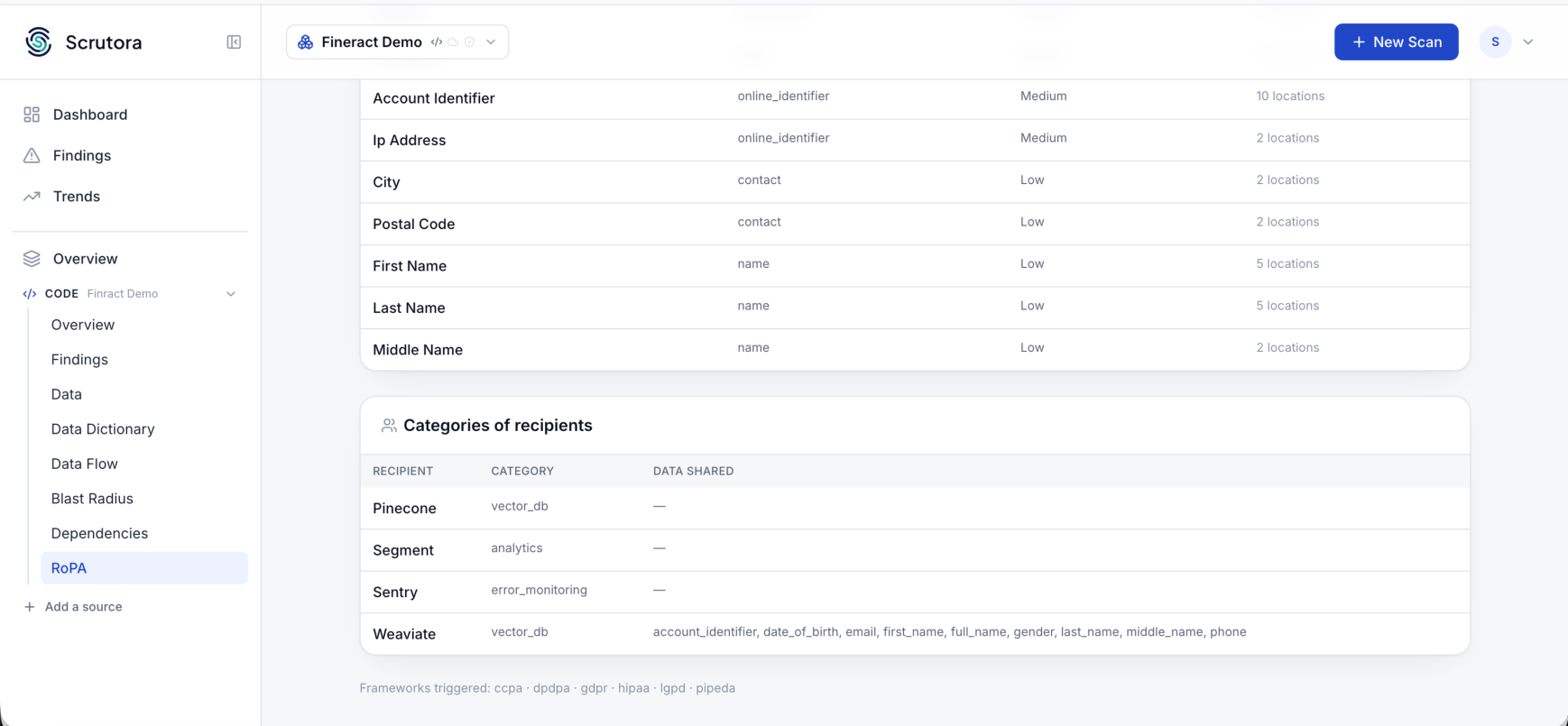Click the DATA SHARED column header
1568x726 pixels.
pos(693,471)
